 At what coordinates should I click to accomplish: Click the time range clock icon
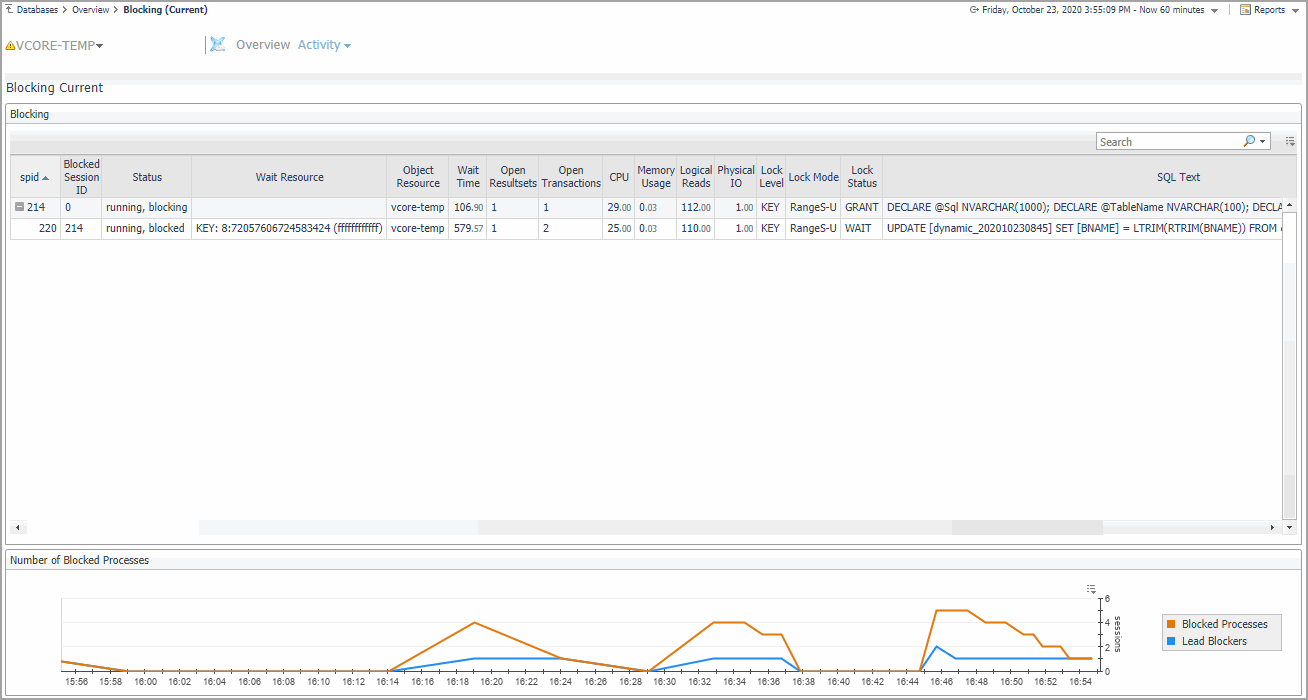click(974, 10)
